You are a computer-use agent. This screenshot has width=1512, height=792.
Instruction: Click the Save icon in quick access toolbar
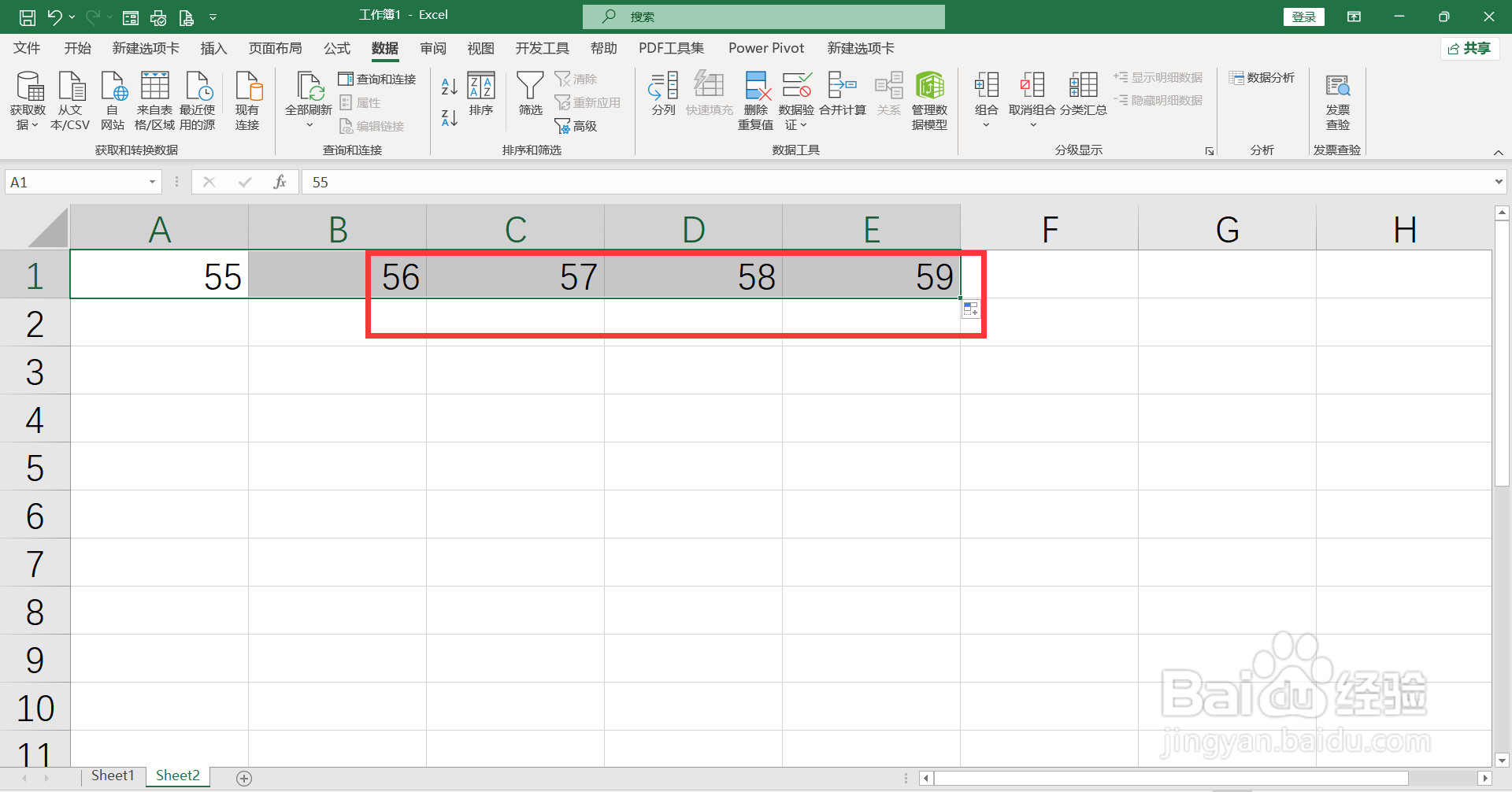pyautogui.click(x=27, y=17)
